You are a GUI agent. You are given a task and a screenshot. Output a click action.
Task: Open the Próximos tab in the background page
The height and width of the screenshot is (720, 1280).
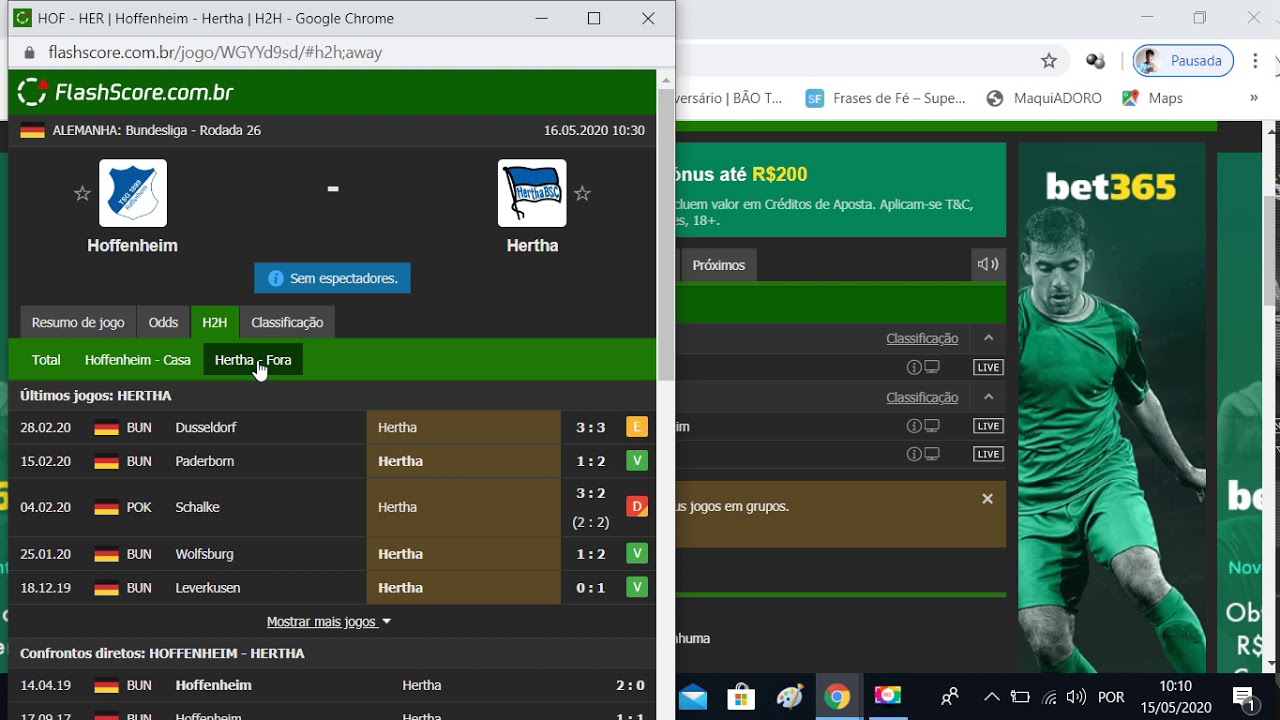(x=719, y=265)
